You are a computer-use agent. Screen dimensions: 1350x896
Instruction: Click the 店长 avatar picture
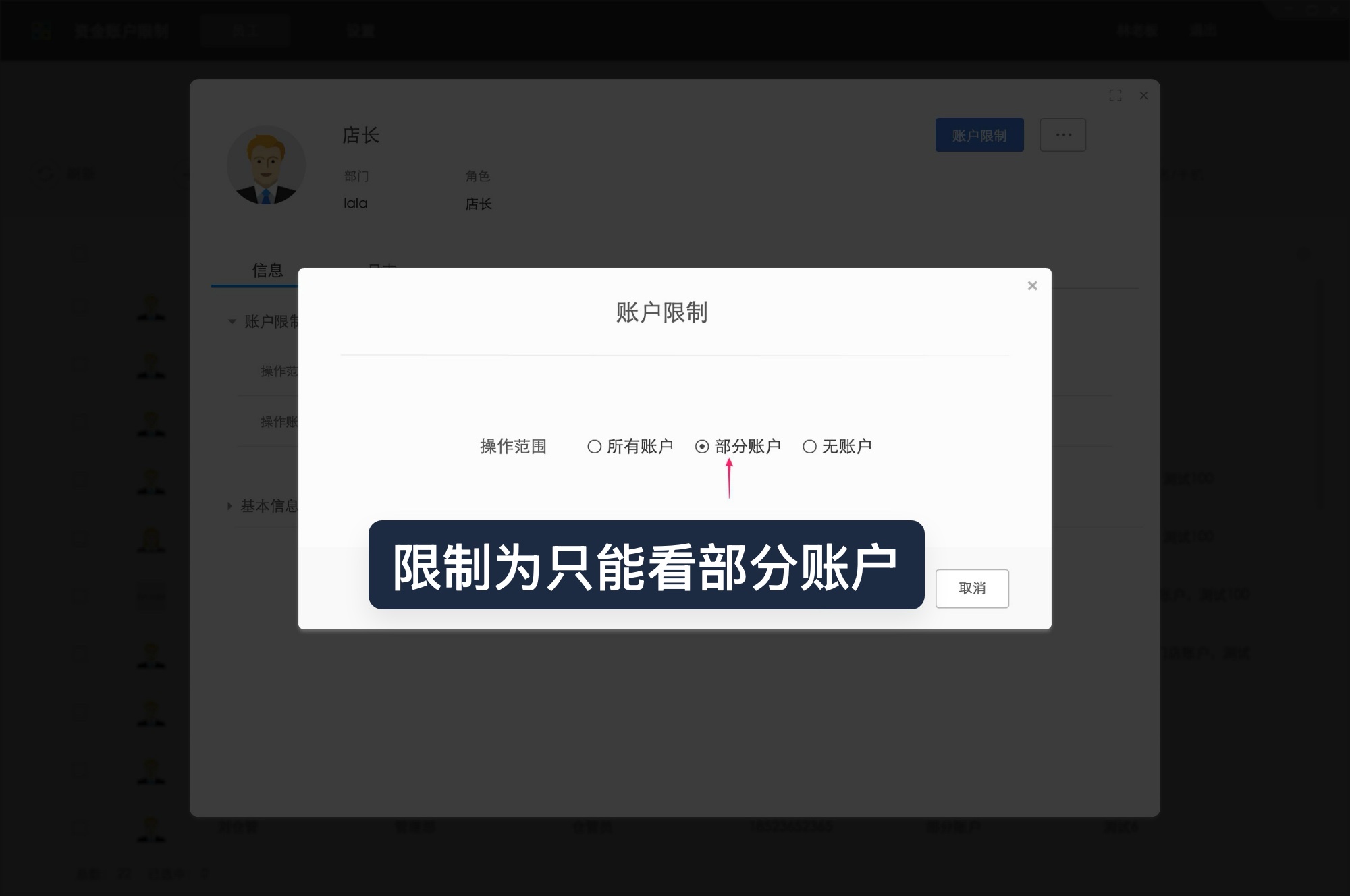point(267,165)
